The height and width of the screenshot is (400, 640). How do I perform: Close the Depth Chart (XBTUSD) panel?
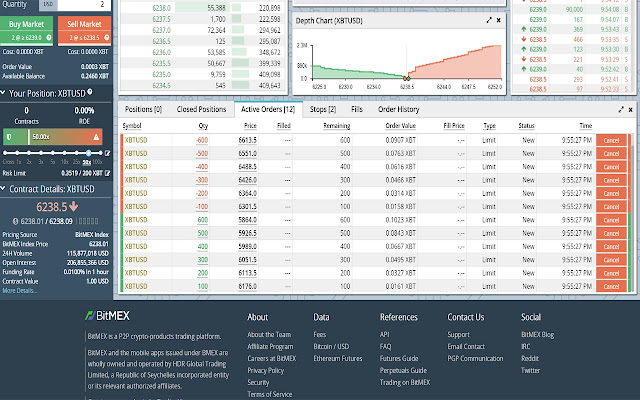tap(498, 20)
